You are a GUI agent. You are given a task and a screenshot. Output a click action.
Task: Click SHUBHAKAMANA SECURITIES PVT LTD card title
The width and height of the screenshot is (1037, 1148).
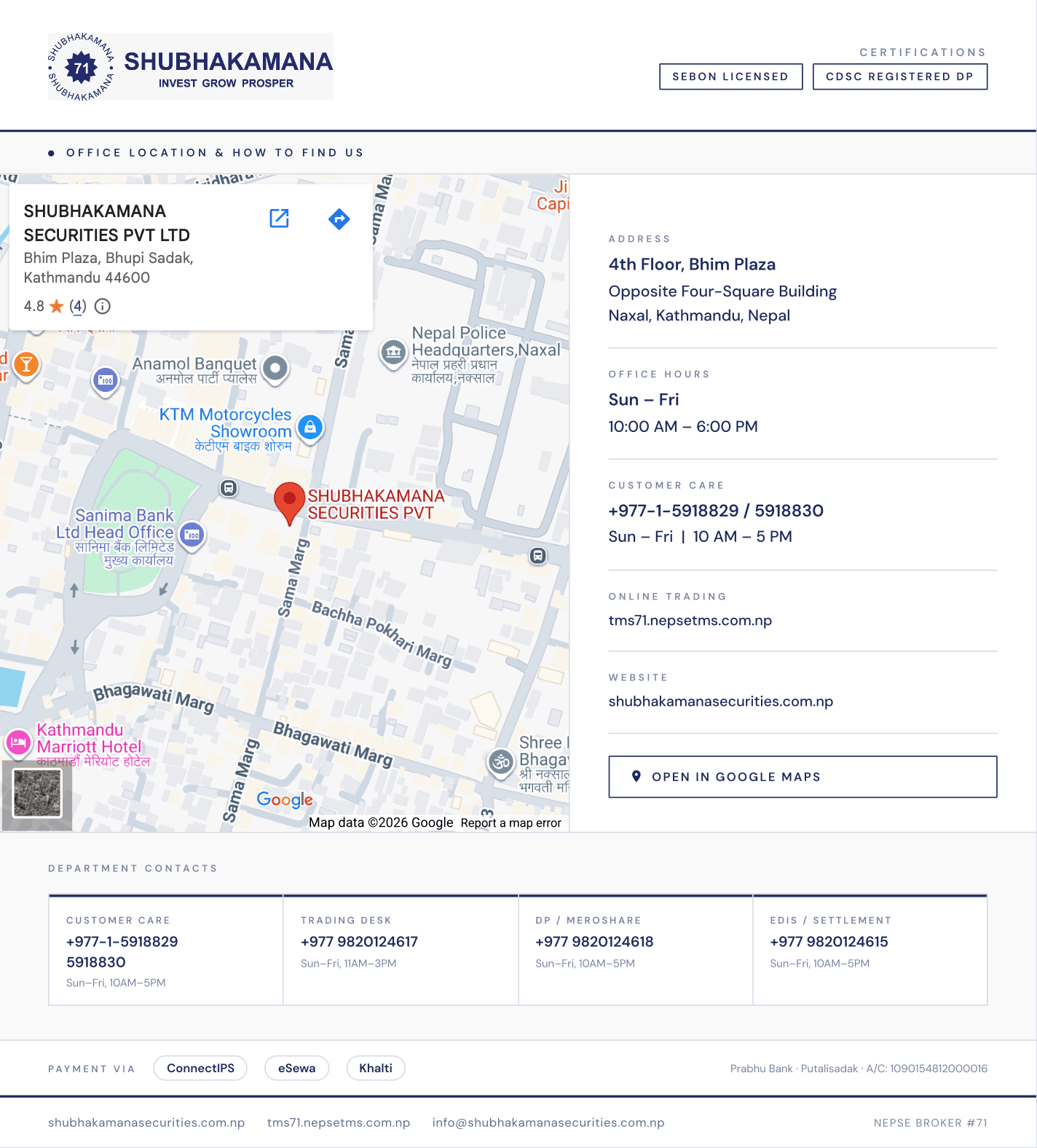(107, 223)
